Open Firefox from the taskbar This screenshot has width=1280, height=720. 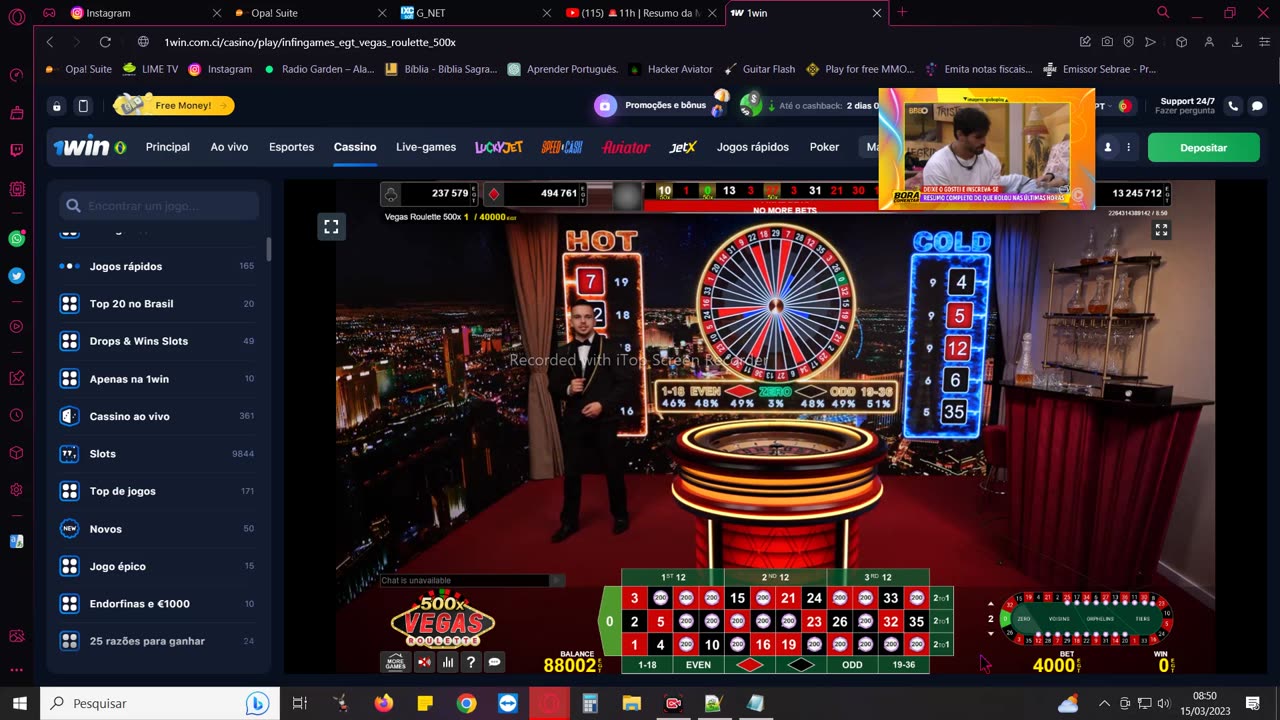click(x=383, y=703)
